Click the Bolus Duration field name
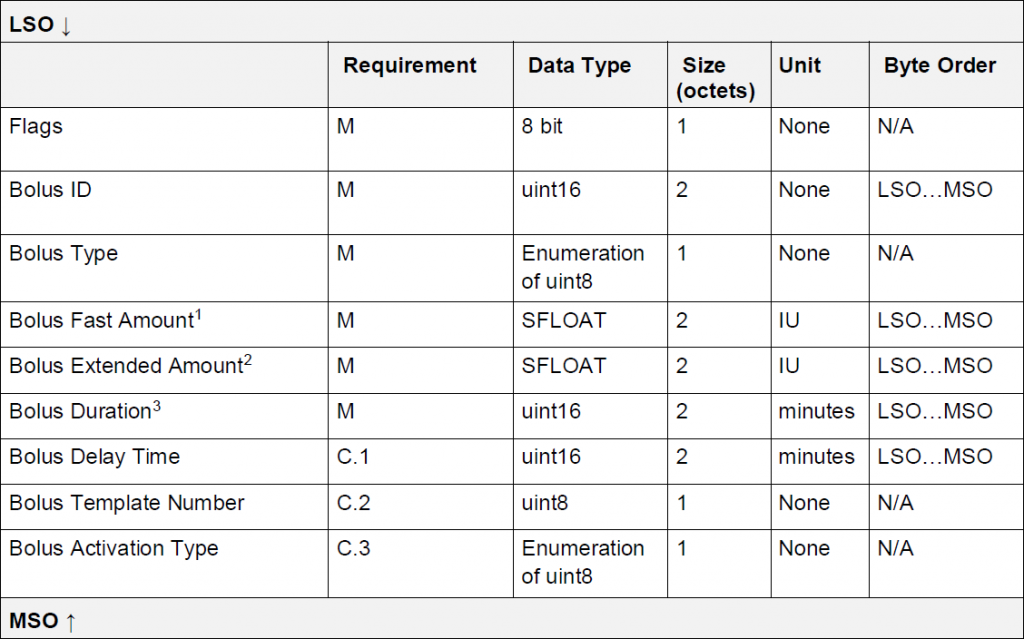The height and width of the screenshot is (639, 1024). (84, 410)
